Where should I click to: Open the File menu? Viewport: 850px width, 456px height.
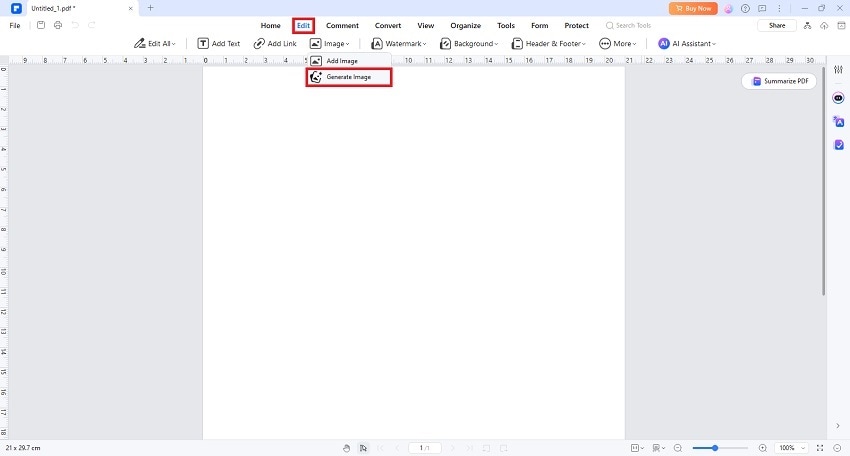15,25
